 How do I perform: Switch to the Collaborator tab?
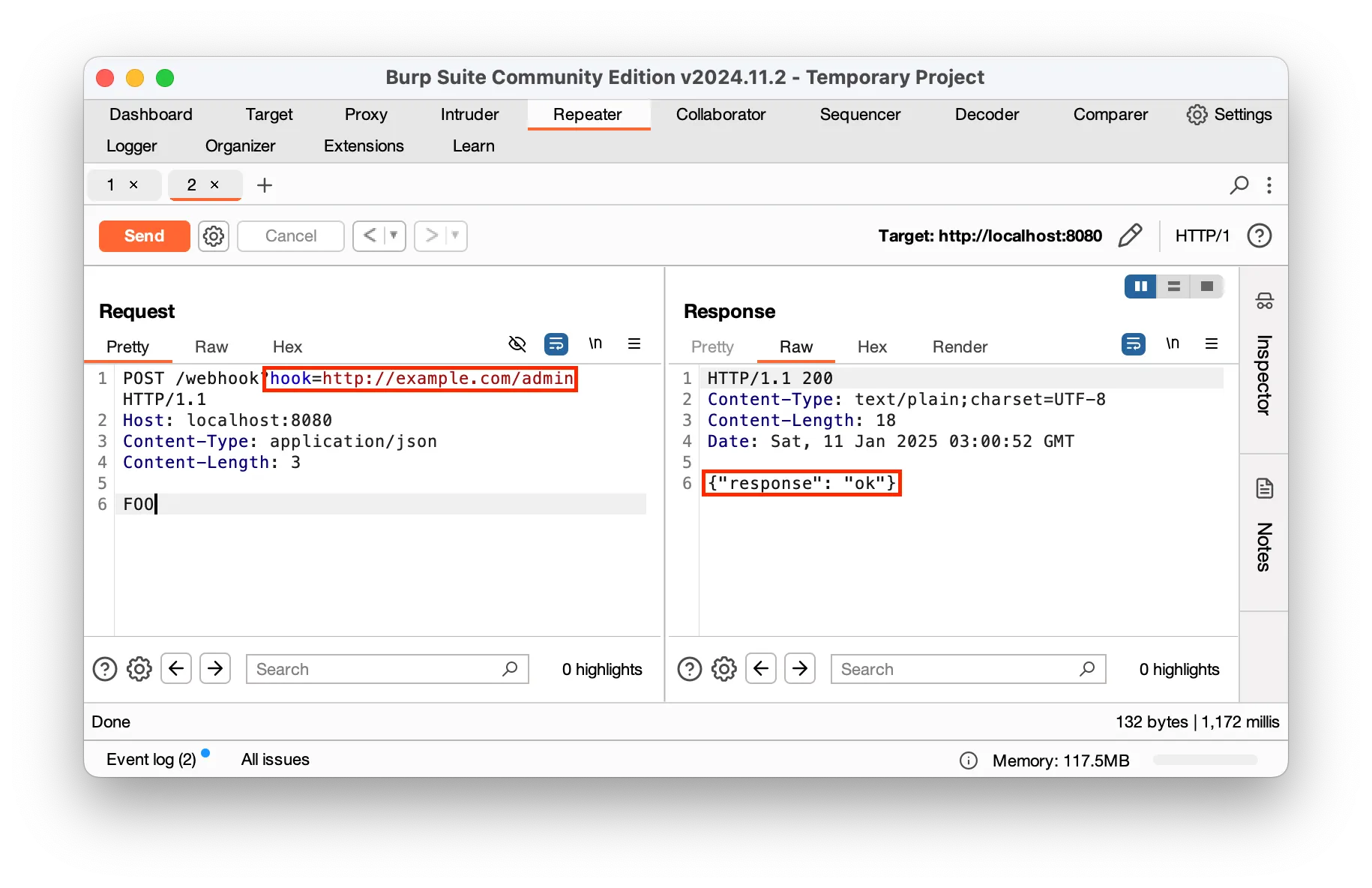[720, 115]
